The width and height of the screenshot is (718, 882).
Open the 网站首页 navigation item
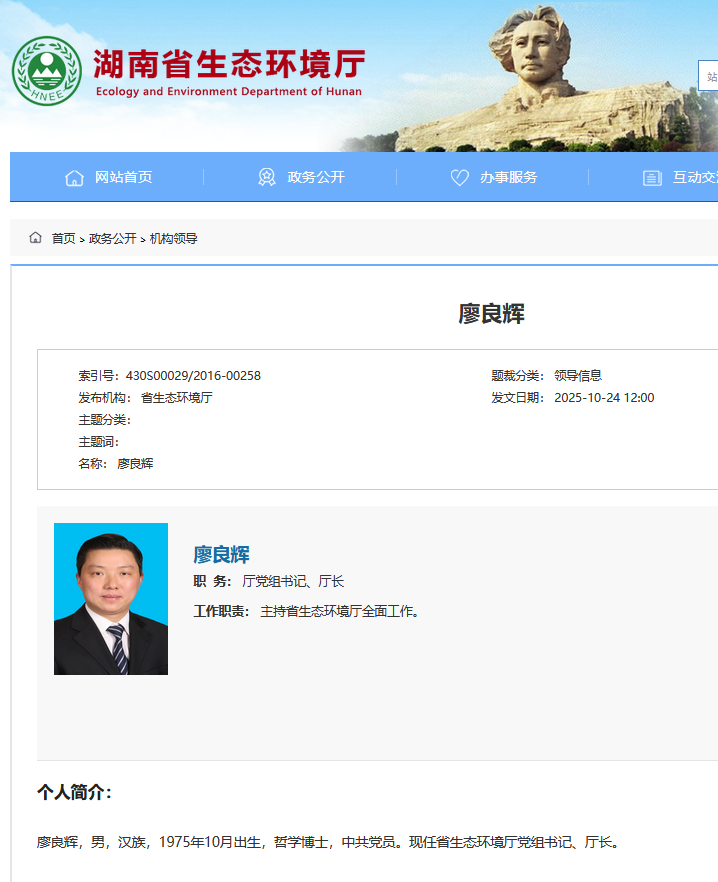tap(123, 177)
